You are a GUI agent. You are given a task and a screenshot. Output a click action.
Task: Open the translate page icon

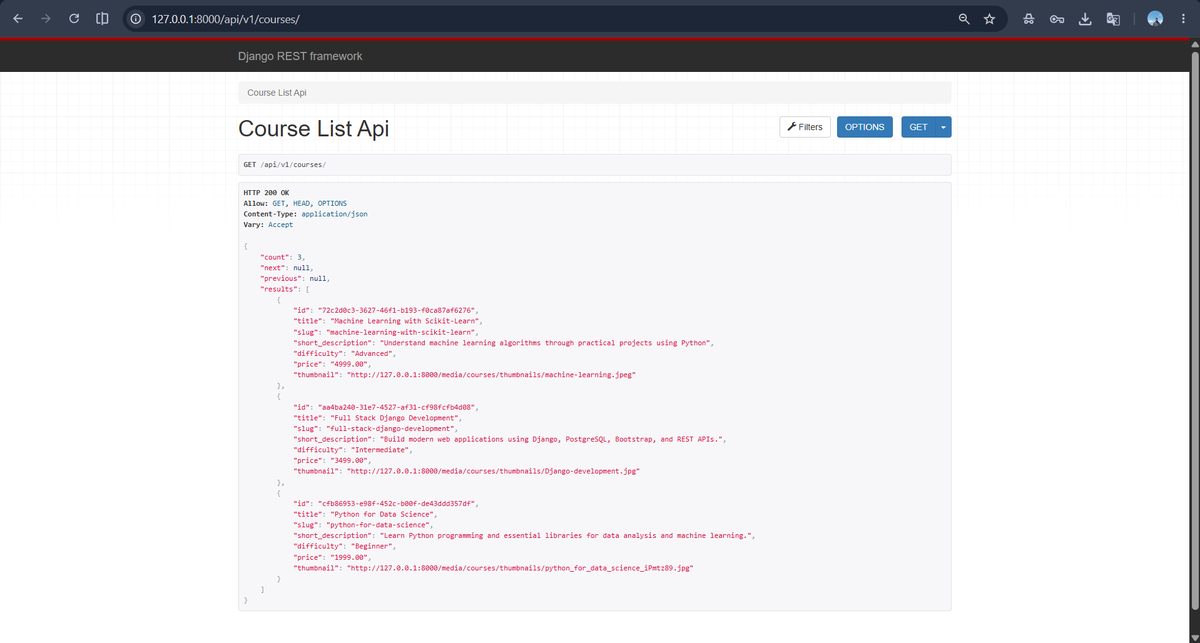click(1113, 19)
